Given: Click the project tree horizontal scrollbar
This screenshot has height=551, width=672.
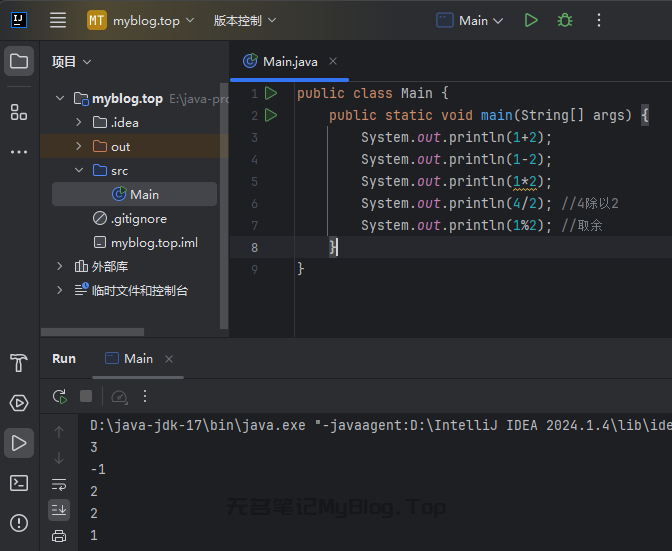Looking at the screenshot, I should 93,332.
